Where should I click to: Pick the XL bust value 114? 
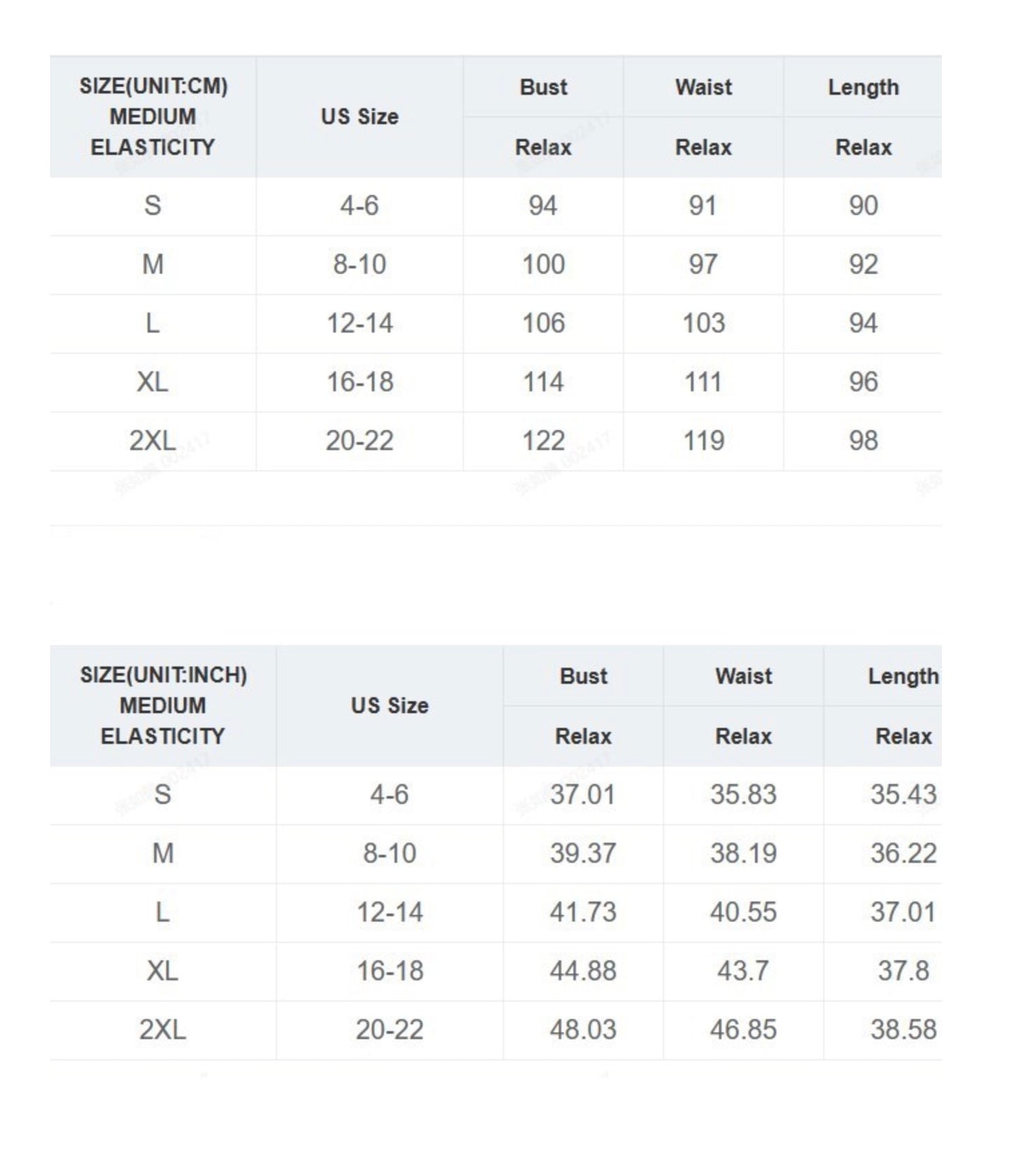point(543,382)
